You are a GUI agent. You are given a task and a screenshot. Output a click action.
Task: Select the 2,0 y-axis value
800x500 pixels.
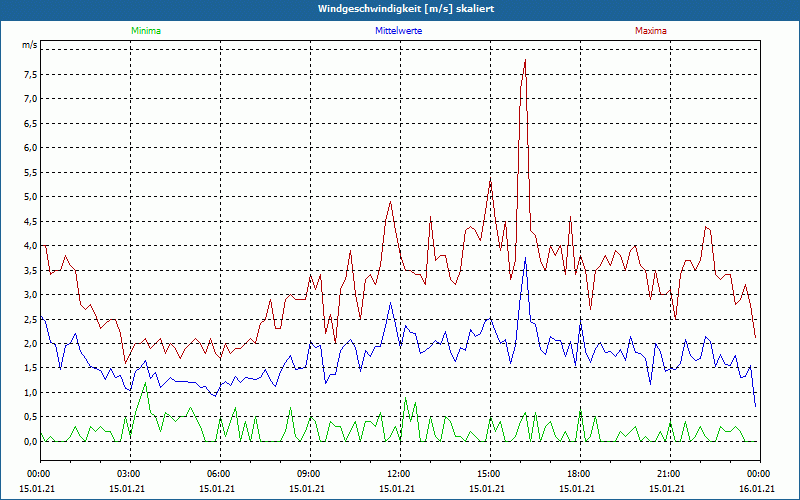tap(31, 344)
